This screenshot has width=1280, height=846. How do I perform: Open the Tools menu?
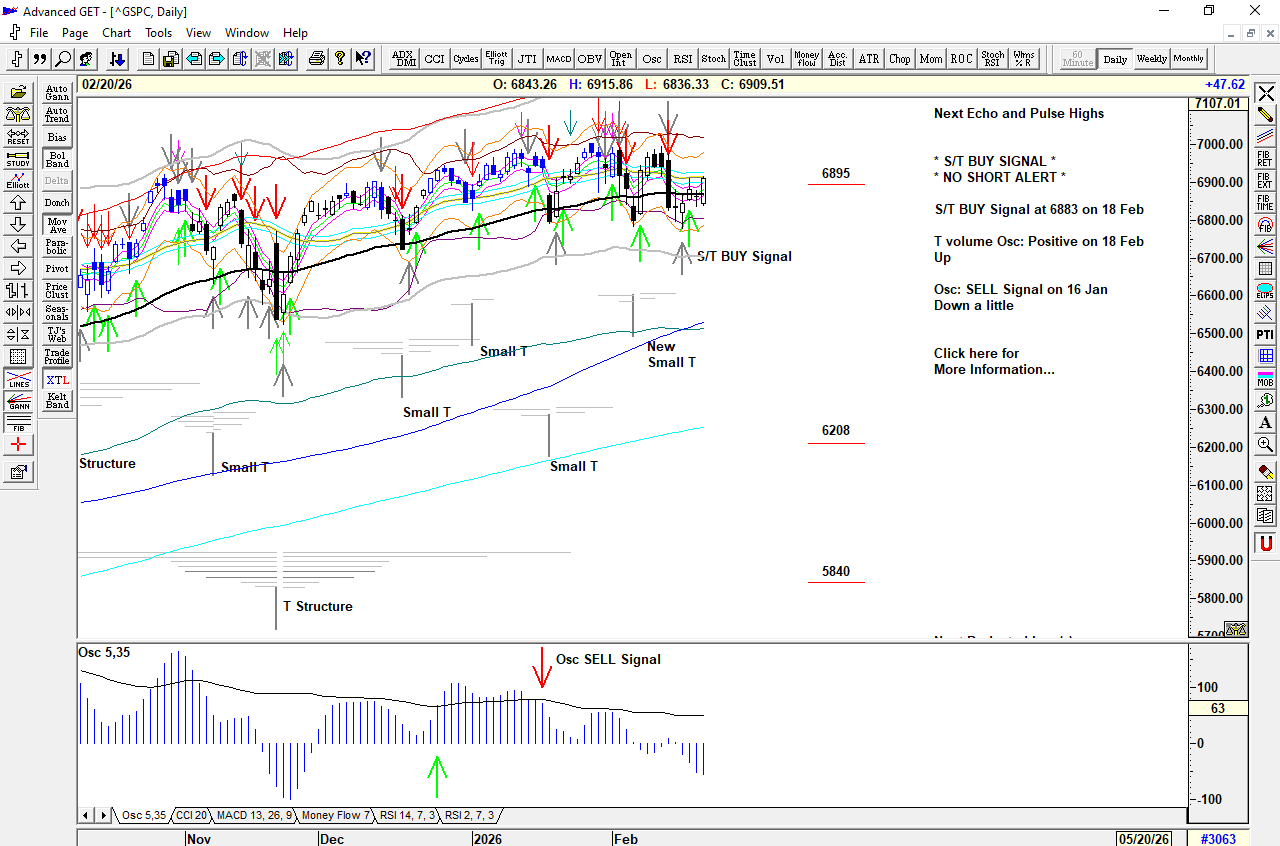(x=158, y=33)
